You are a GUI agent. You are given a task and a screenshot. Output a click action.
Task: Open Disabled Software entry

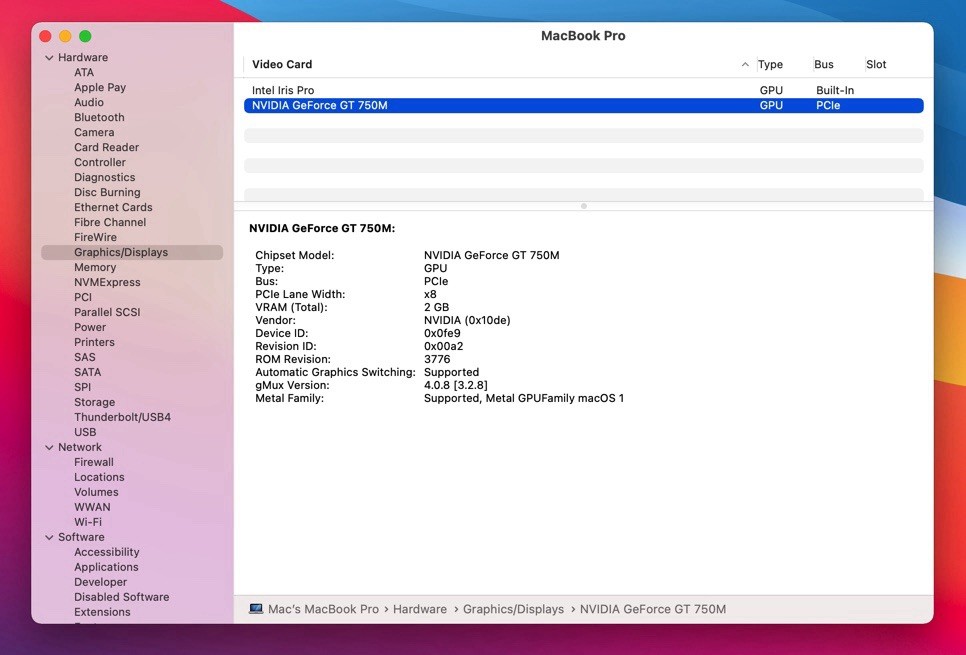[x=121, y=597]
